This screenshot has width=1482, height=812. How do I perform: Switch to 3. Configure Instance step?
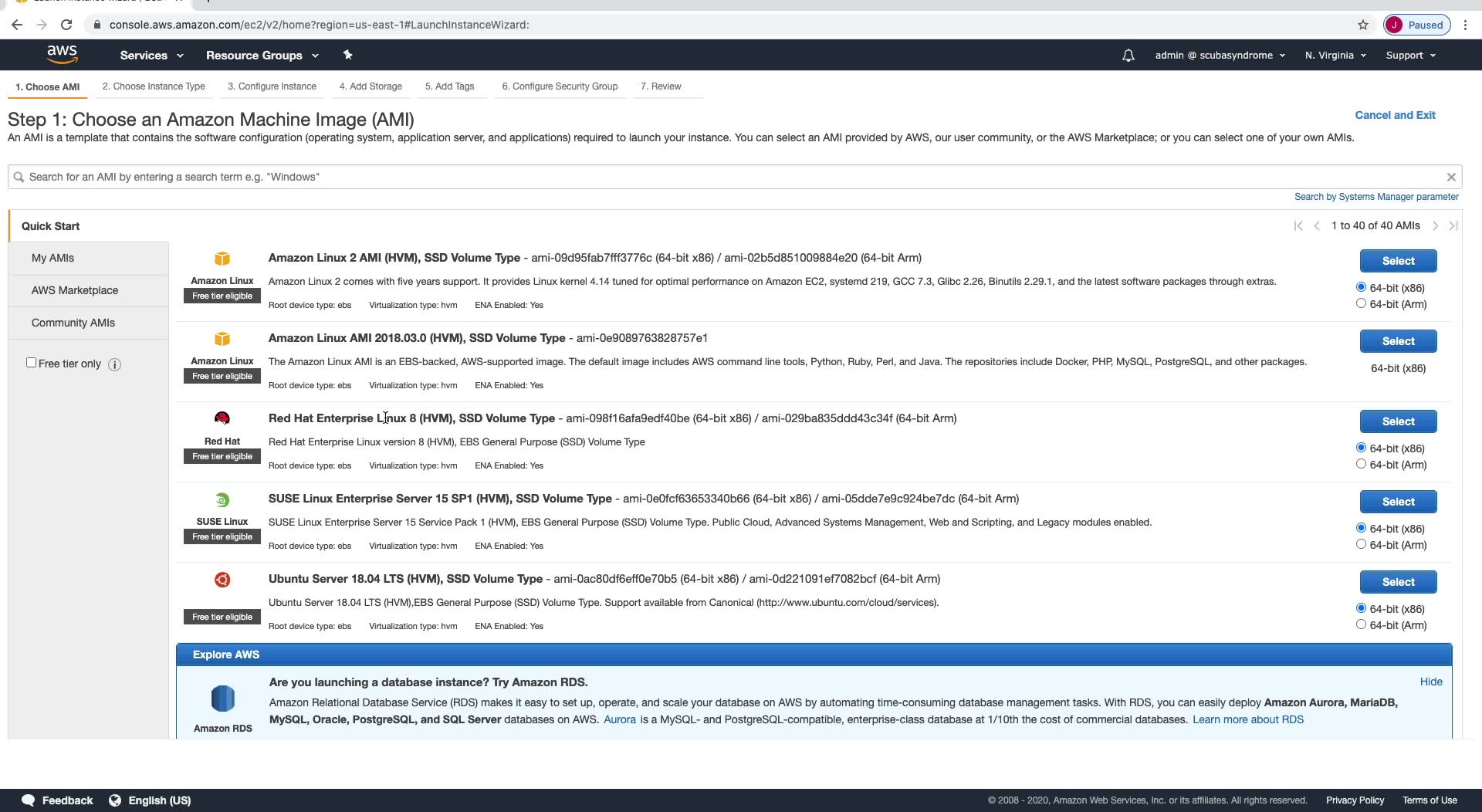[272, 86]
